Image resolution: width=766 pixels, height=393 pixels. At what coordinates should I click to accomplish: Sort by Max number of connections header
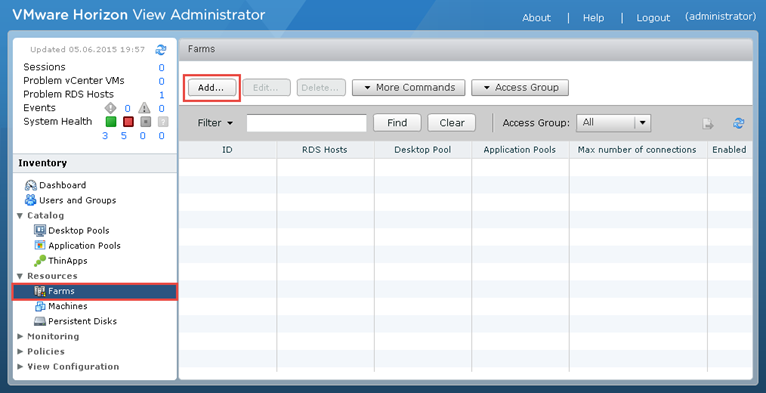(x=638, y=150)
